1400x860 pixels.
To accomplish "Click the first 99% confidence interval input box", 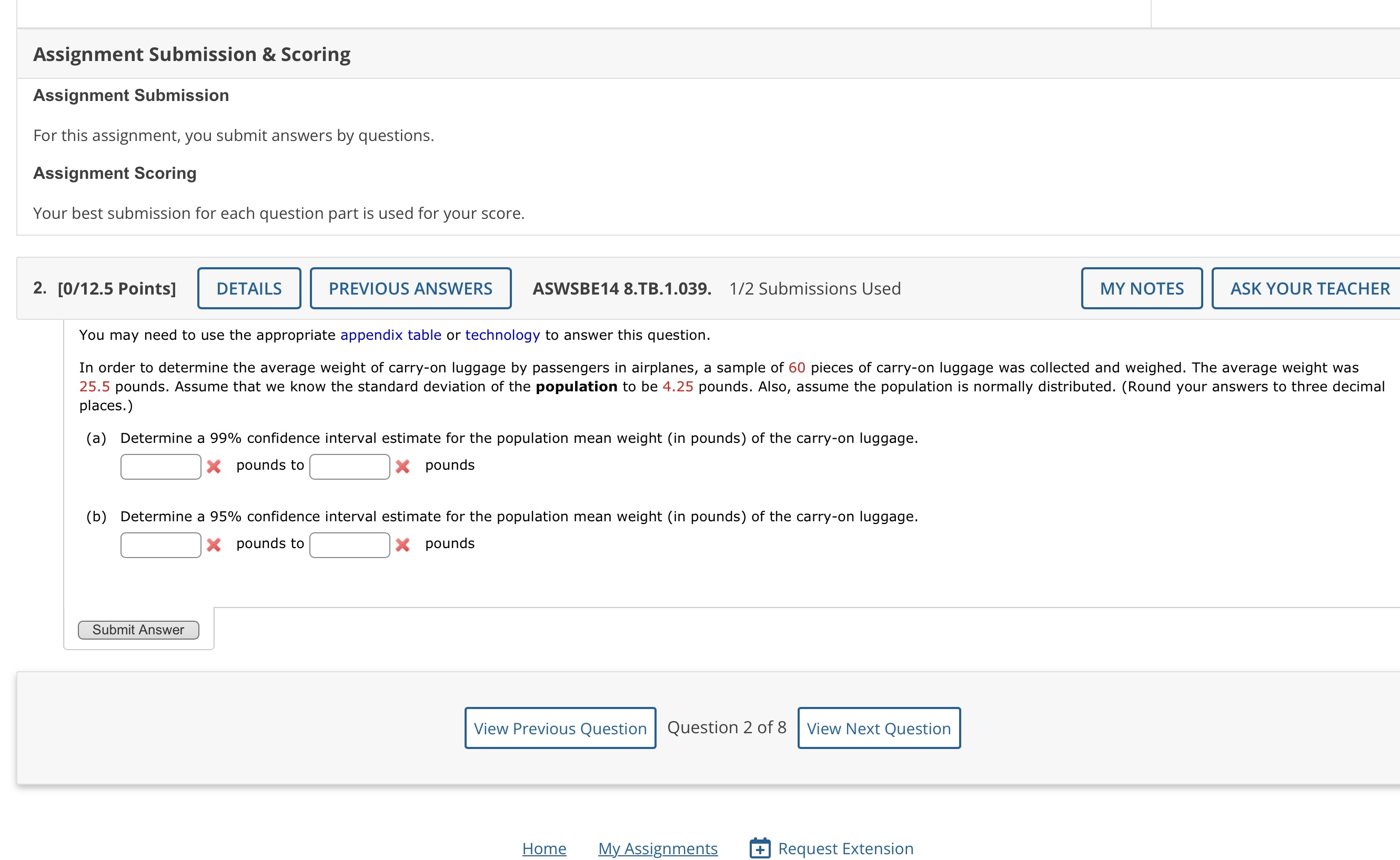I will click(160, 466).
